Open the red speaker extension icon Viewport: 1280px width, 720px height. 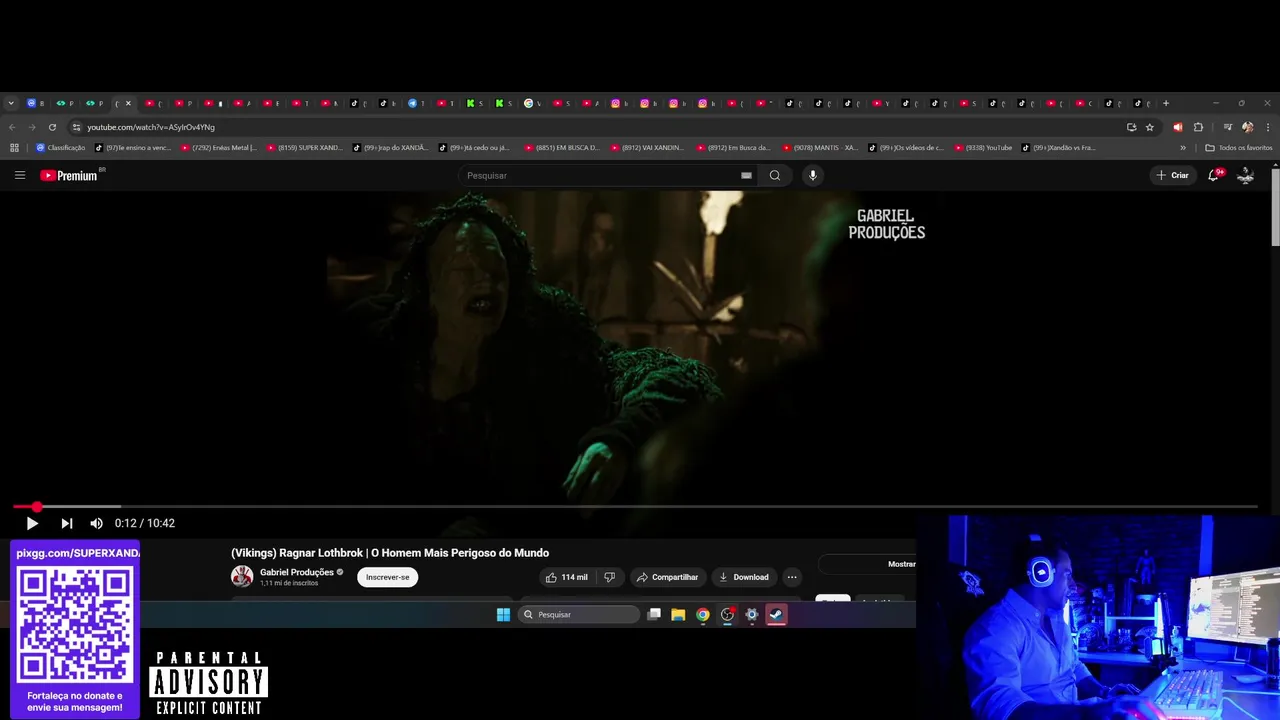tap(1177, 127)
